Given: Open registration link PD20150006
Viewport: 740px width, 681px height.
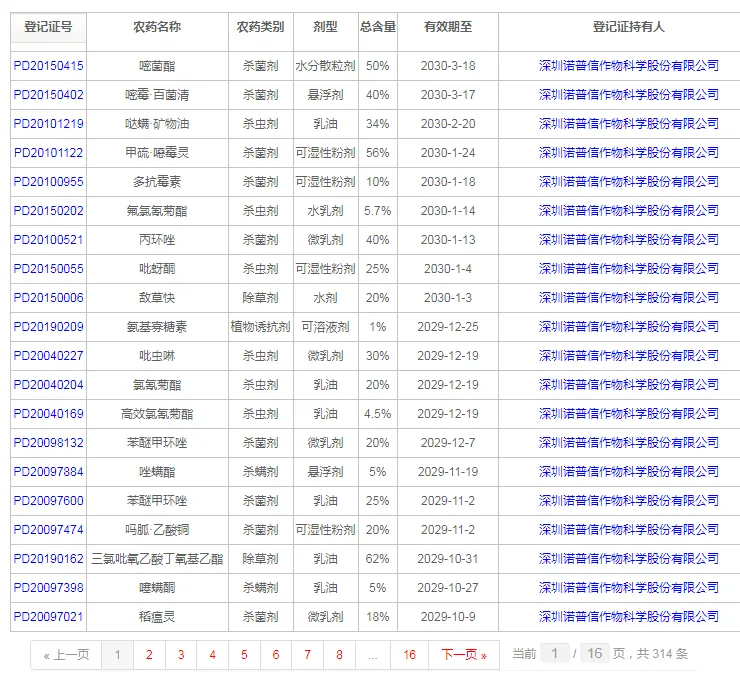Looking at the screenshot, I should (49, 298).
